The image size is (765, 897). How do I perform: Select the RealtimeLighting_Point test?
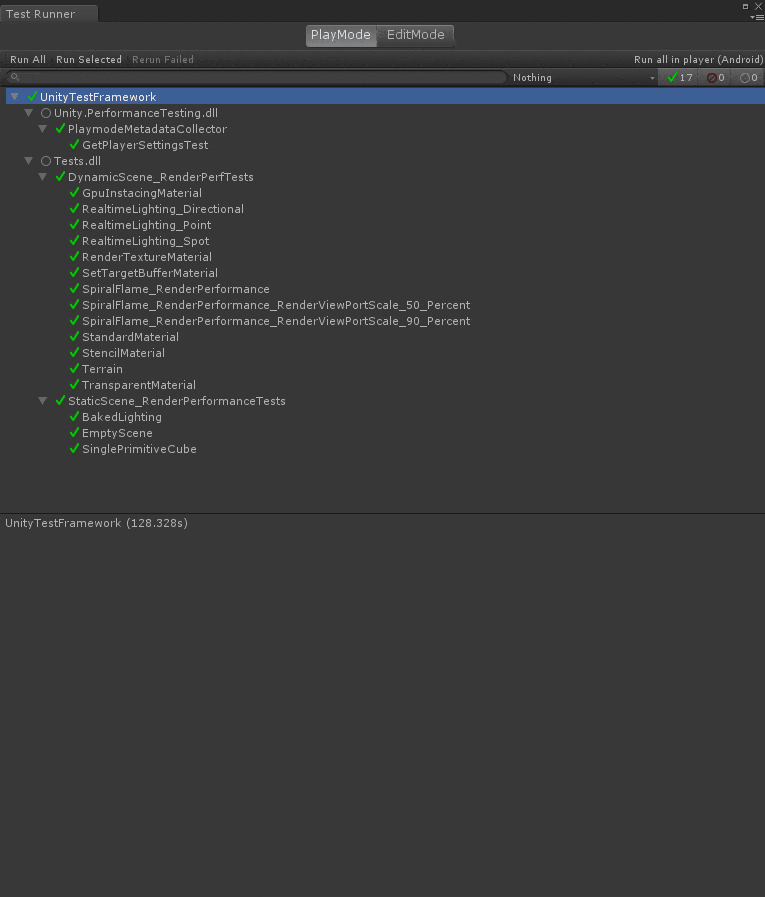pos(146,225)
